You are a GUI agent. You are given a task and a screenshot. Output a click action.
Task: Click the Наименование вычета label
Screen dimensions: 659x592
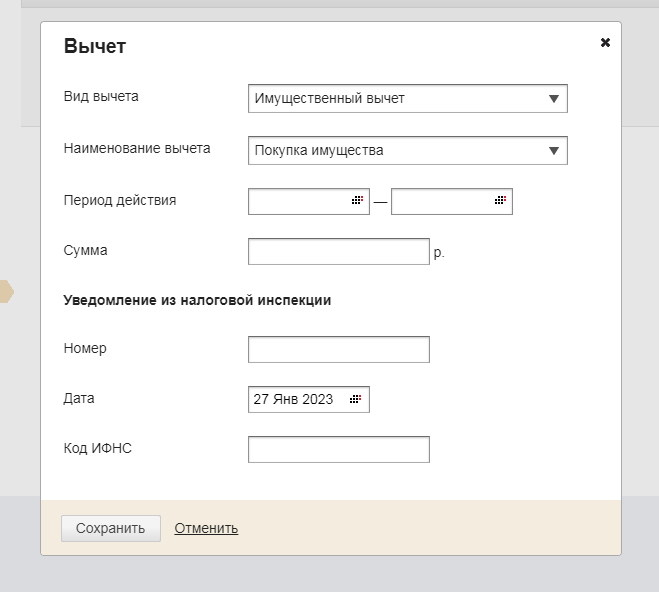(x=137, y=148)
